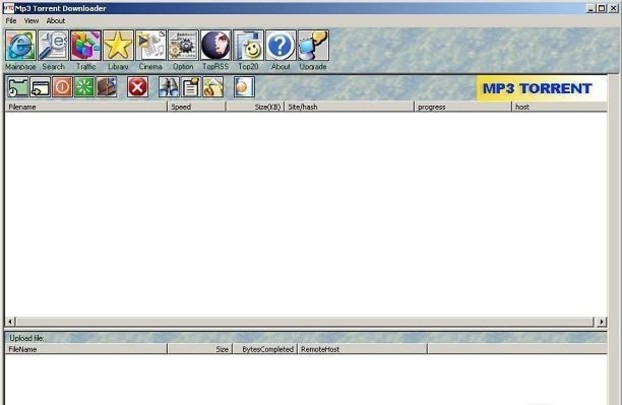Click the left arrow of horizontal scrollbar

pos(10,322)
